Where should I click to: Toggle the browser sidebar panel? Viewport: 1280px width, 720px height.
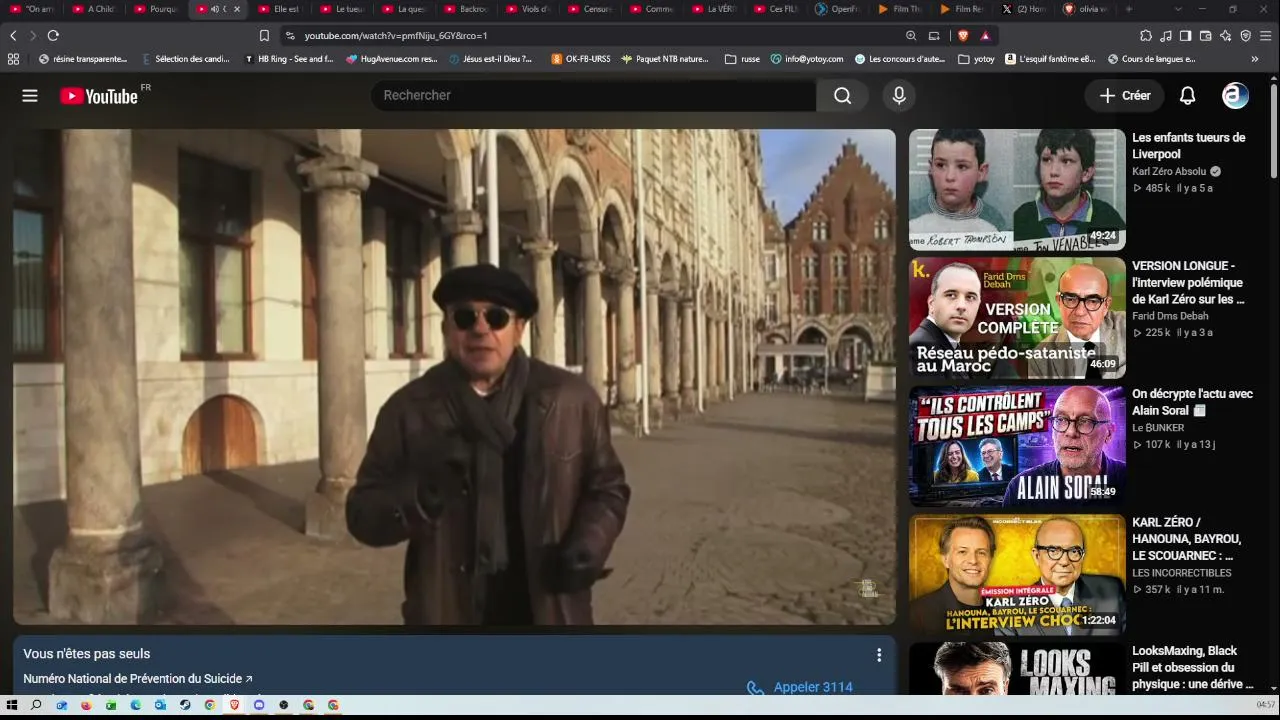click(x=1185, y=35)
